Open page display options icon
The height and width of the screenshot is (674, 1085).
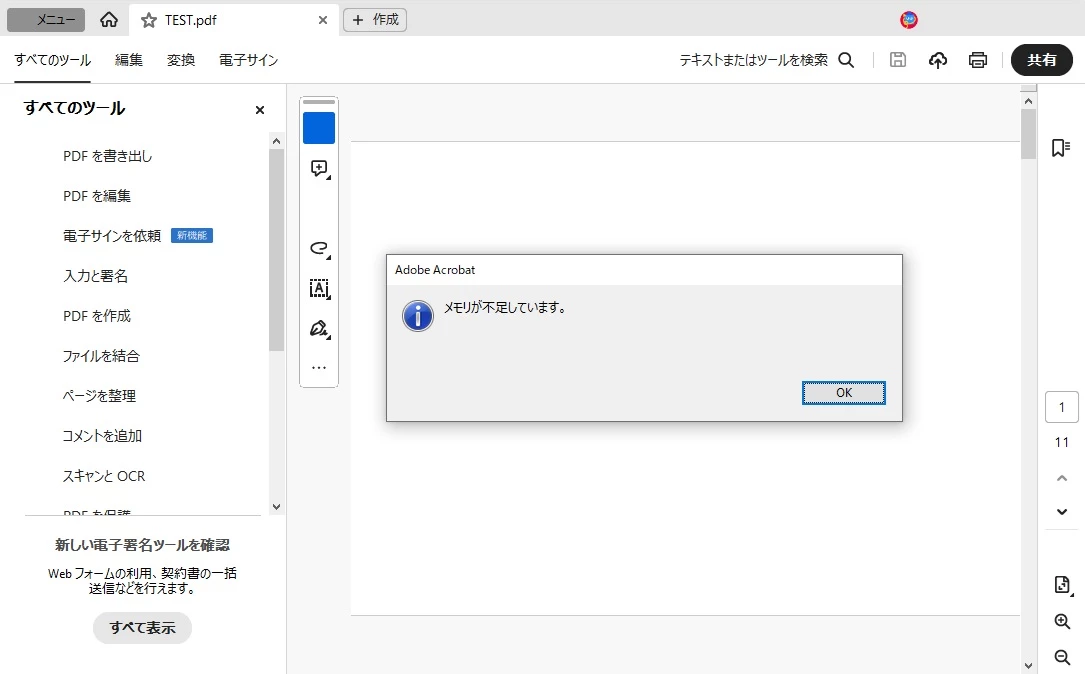1062,585
